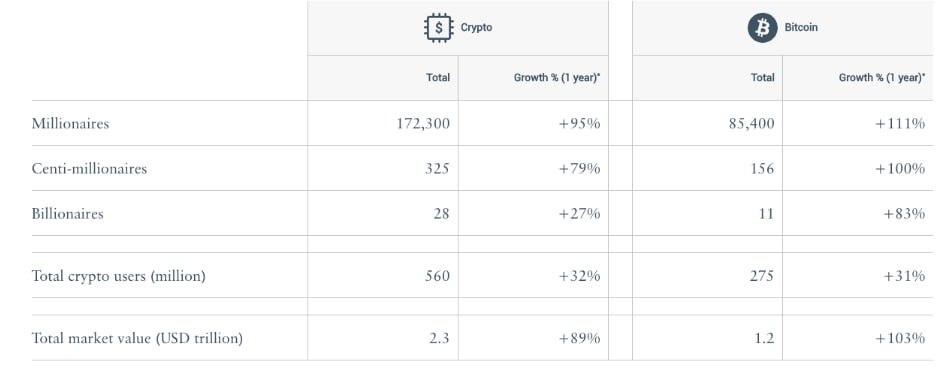Click the Bitcoin logo icon
The image size is (944, 376).
763,28
